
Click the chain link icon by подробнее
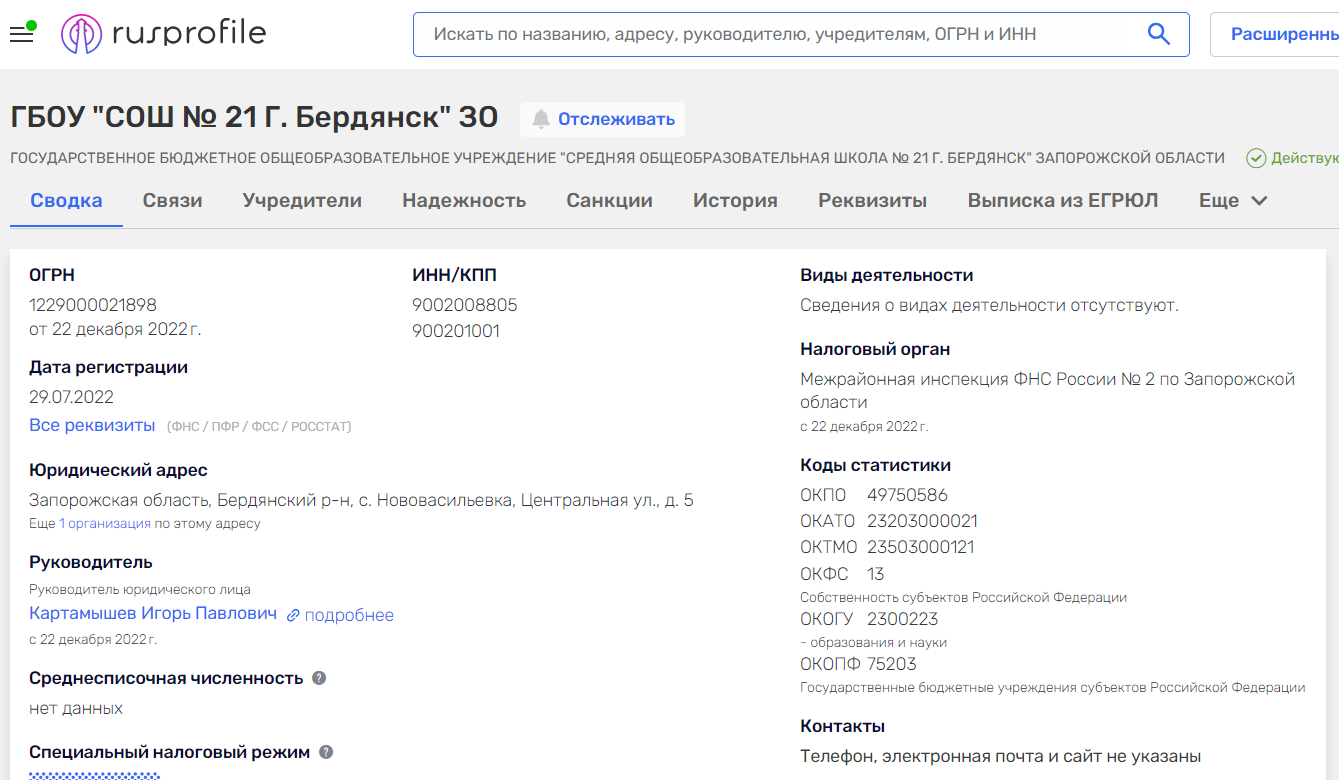pos(293,616)
